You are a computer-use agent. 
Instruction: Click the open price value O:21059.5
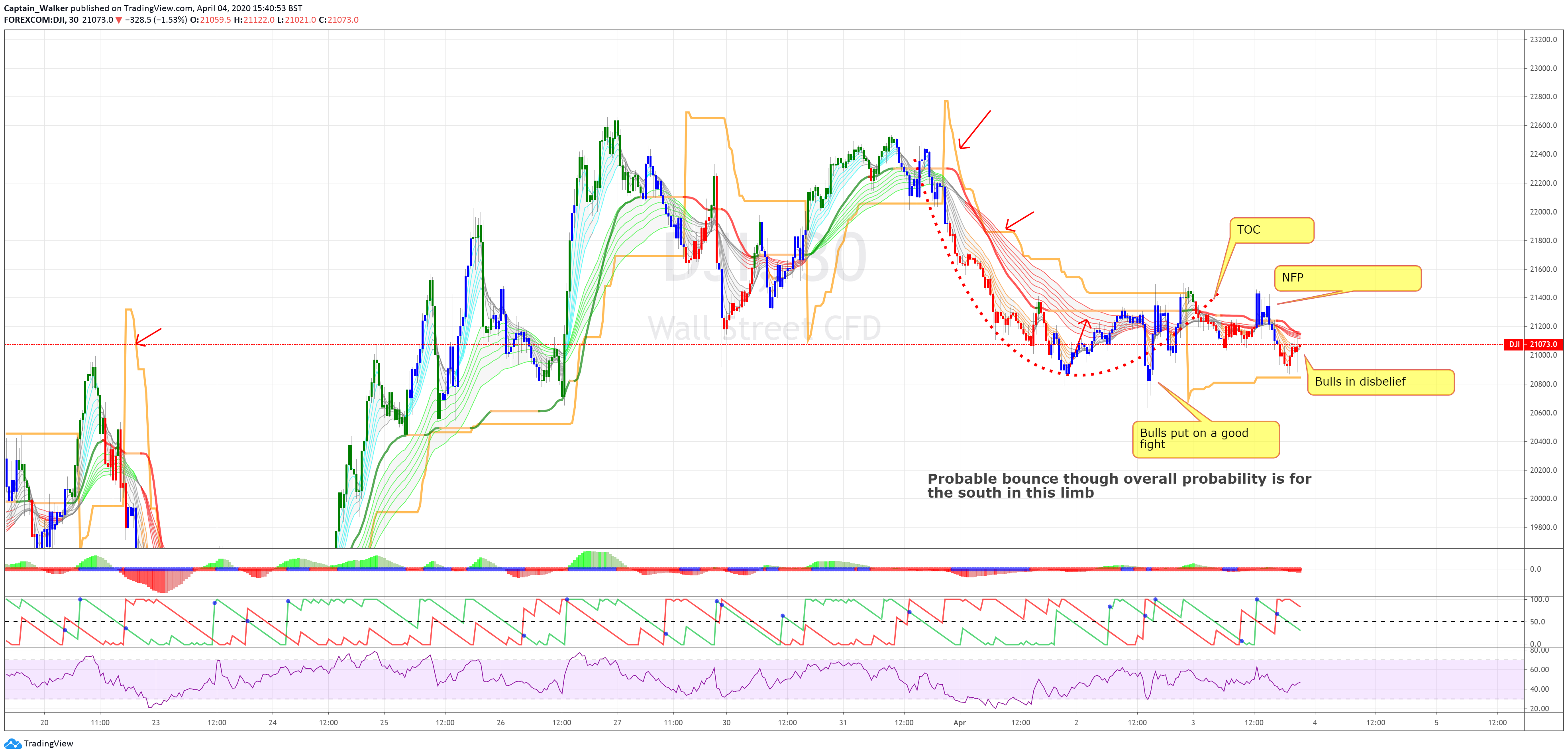click(211, 20)
